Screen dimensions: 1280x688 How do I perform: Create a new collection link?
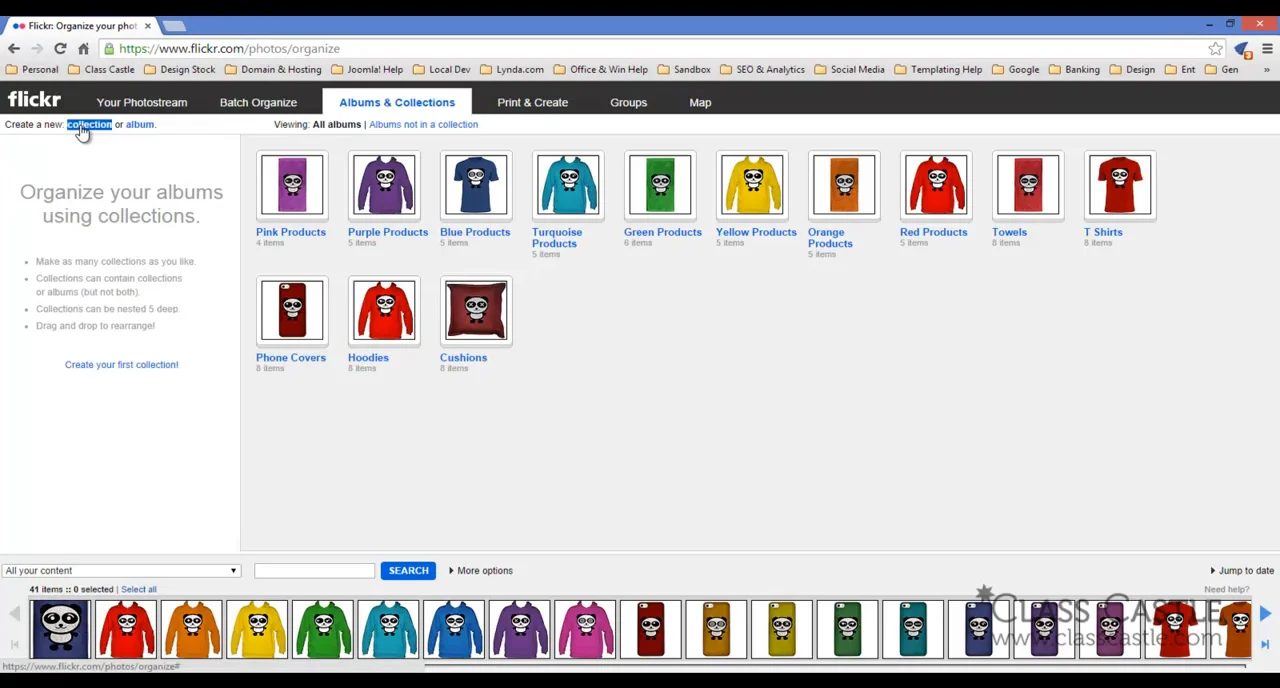[89, 124]
